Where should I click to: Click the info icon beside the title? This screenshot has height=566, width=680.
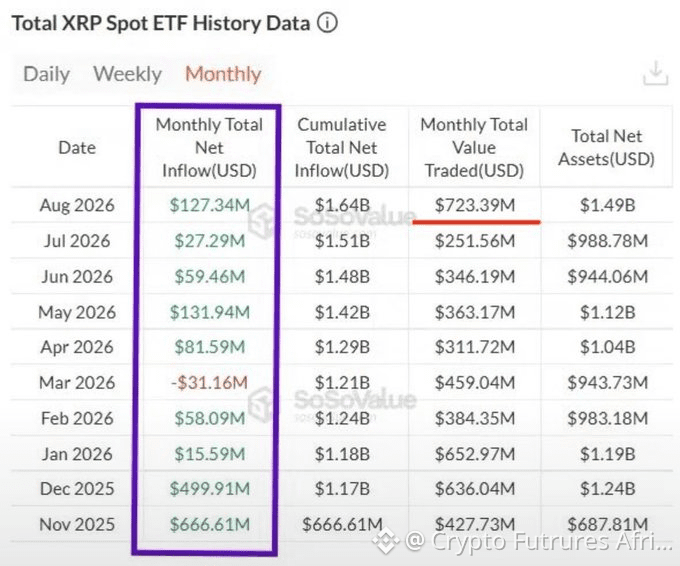(x=327, y=23)
